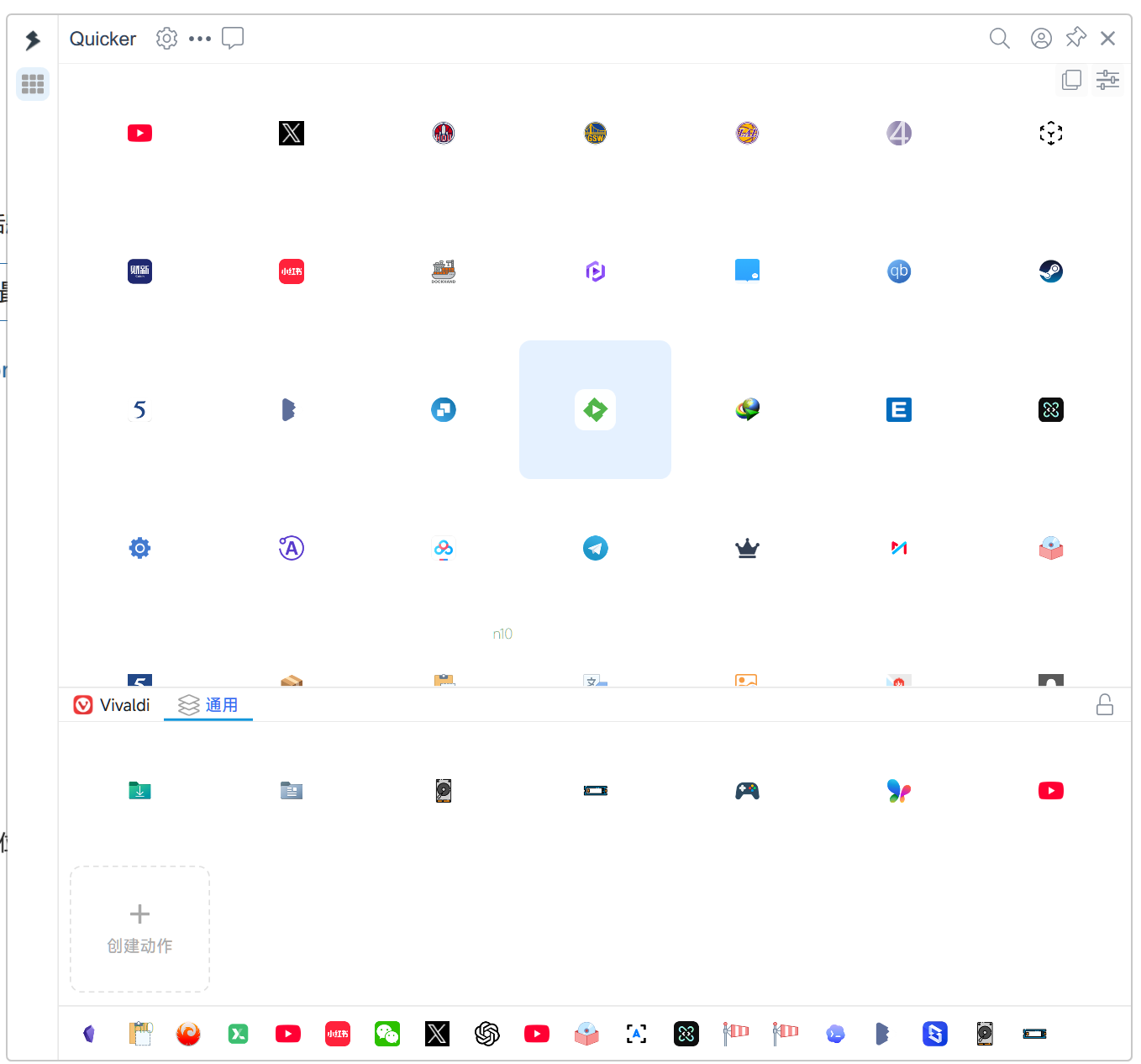This screenshot has height=1064, width=1141.
Task: Launch Obsidian from the bottom bar
Action: point(89,1034)
